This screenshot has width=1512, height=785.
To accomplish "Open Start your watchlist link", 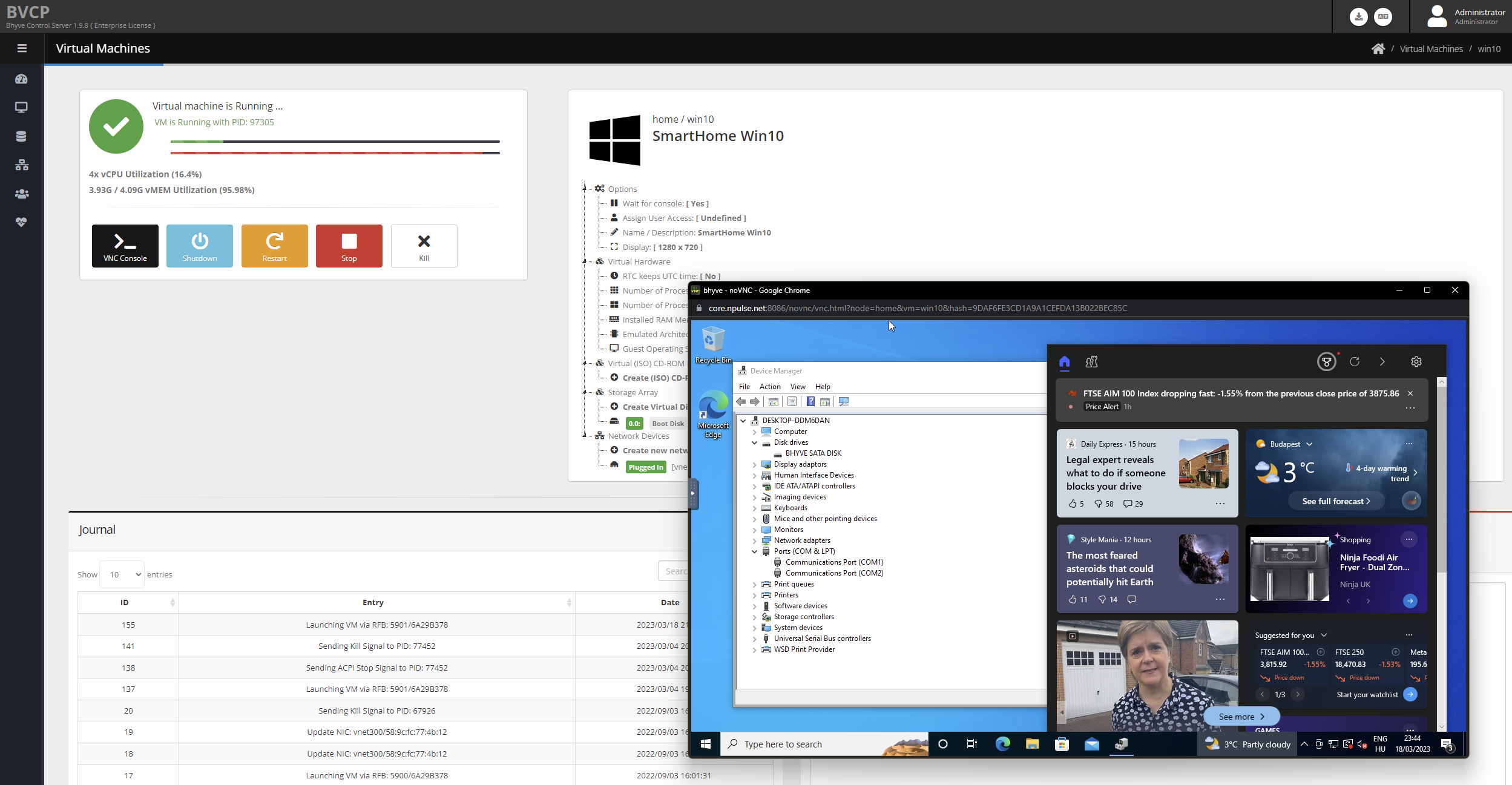I will tap(1367, 695).
